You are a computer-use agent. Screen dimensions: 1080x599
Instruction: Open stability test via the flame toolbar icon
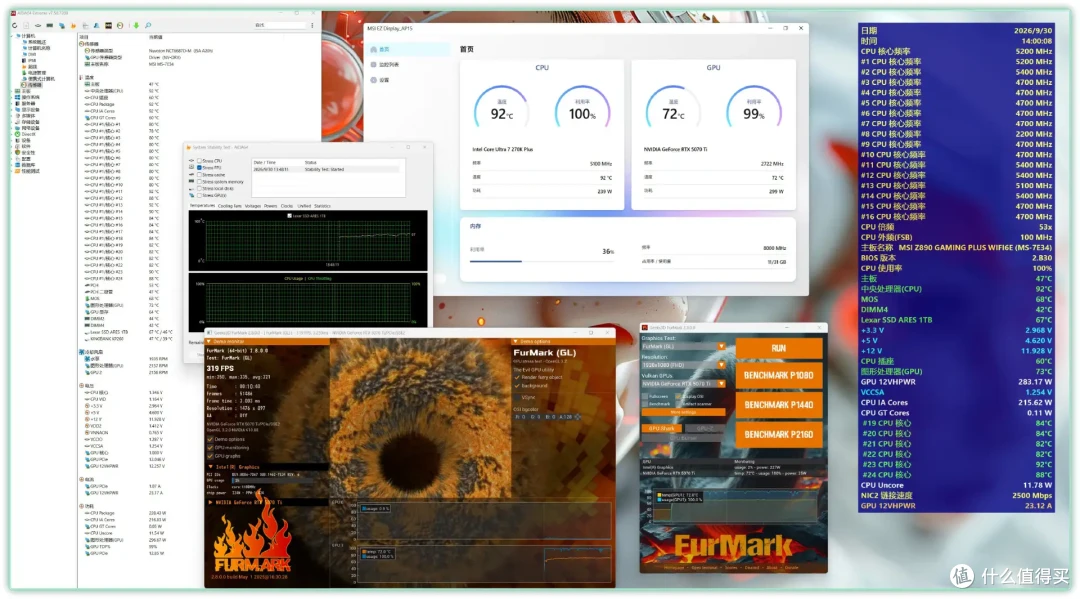point(73,25)
